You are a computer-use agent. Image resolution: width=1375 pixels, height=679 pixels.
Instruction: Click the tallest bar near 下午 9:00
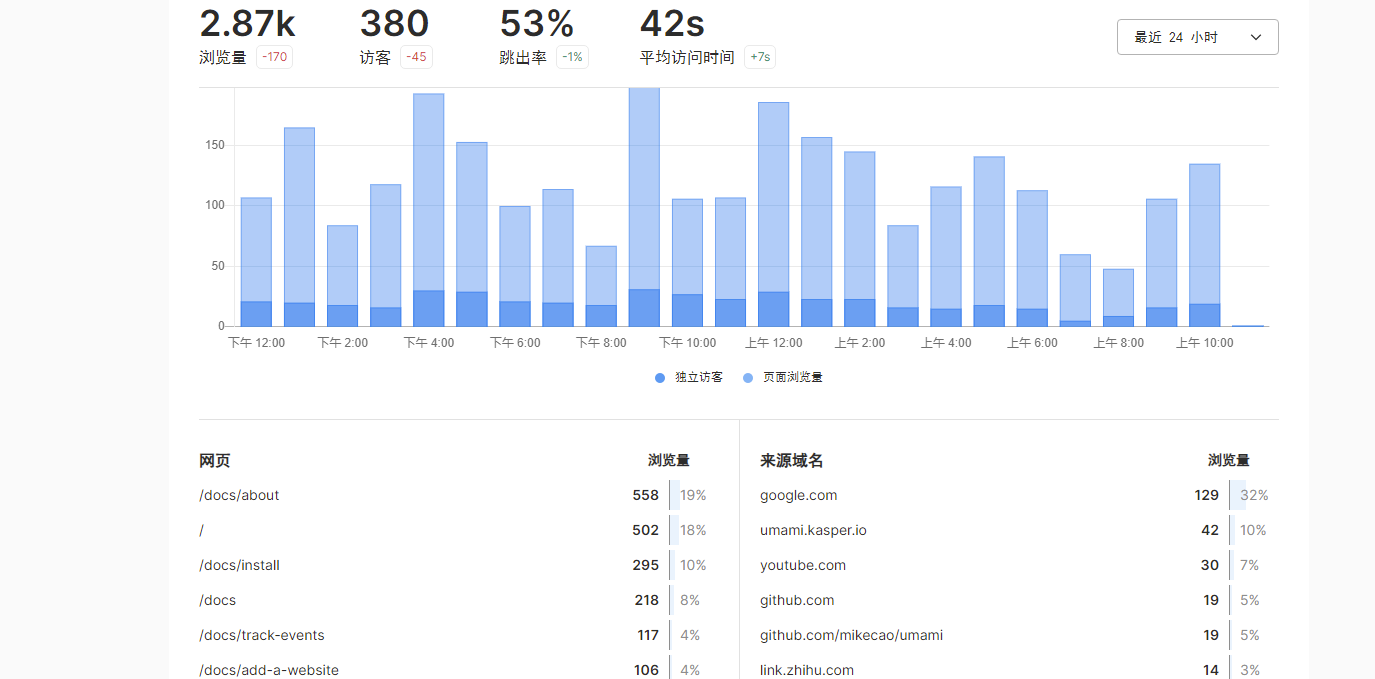[644, 200]
